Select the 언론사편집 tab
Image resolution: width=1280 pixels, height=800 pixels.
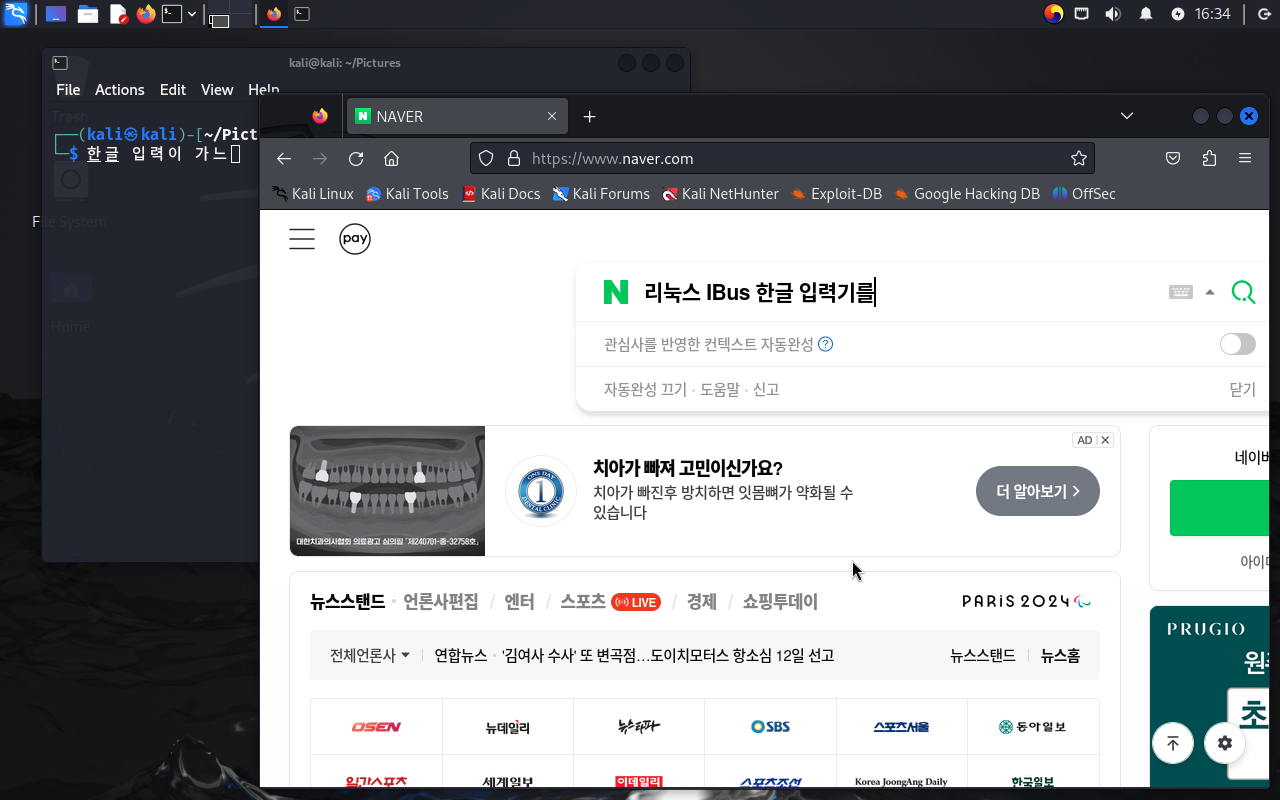pyautogui.click(x=441, y=602)
